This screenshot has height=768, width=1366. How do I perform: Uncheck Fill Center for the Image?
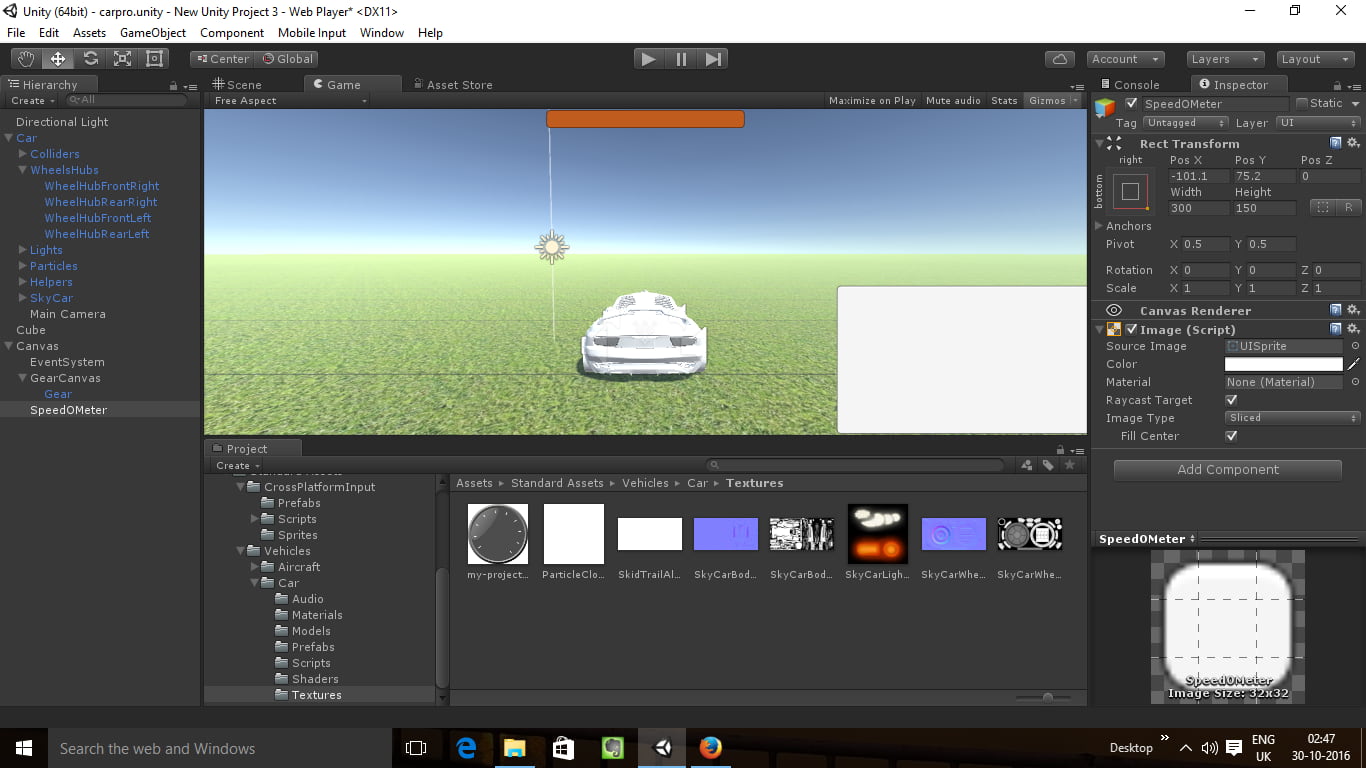click(1231, 436)
